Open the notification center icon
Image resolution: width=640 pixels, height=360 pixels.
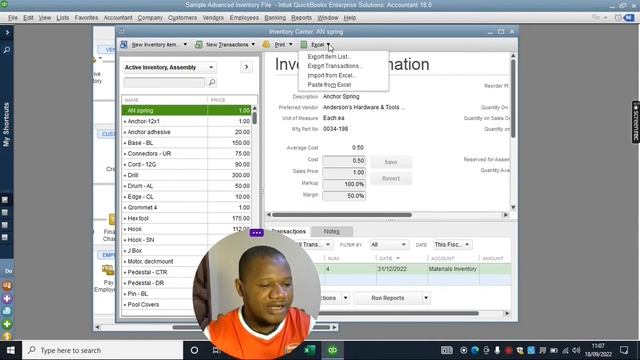[x=624, y=350]
